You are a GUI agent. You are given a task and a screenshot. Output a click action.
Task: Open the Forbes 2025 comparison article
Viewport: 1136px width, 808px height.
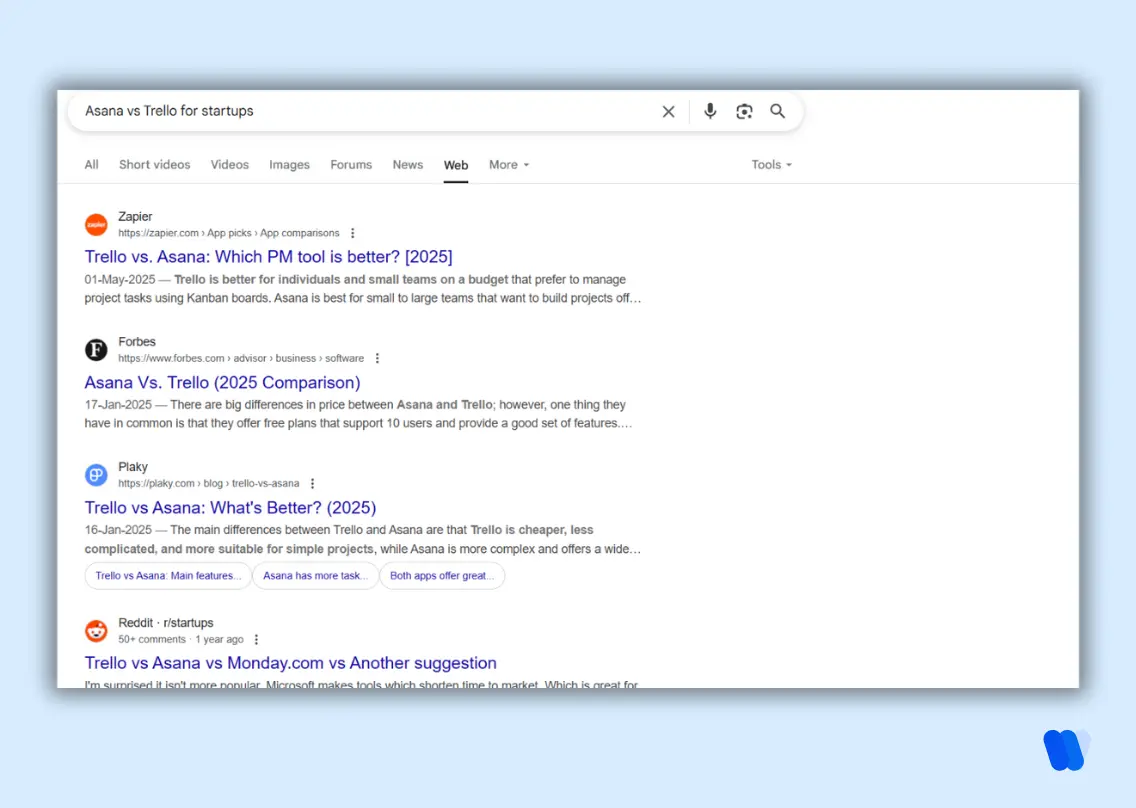tap(222, 382)
